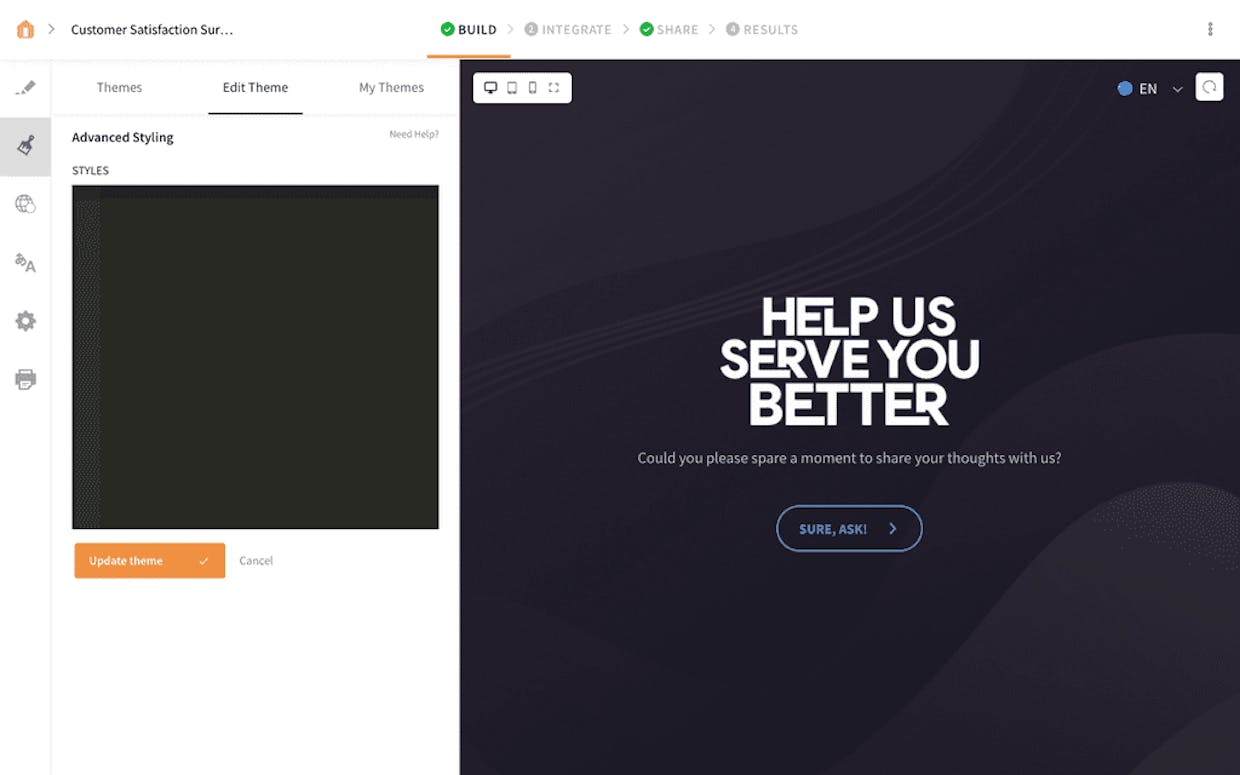1240x775 pixels.
Task: Select the Edit Theme tab
Action: [255, 87]
